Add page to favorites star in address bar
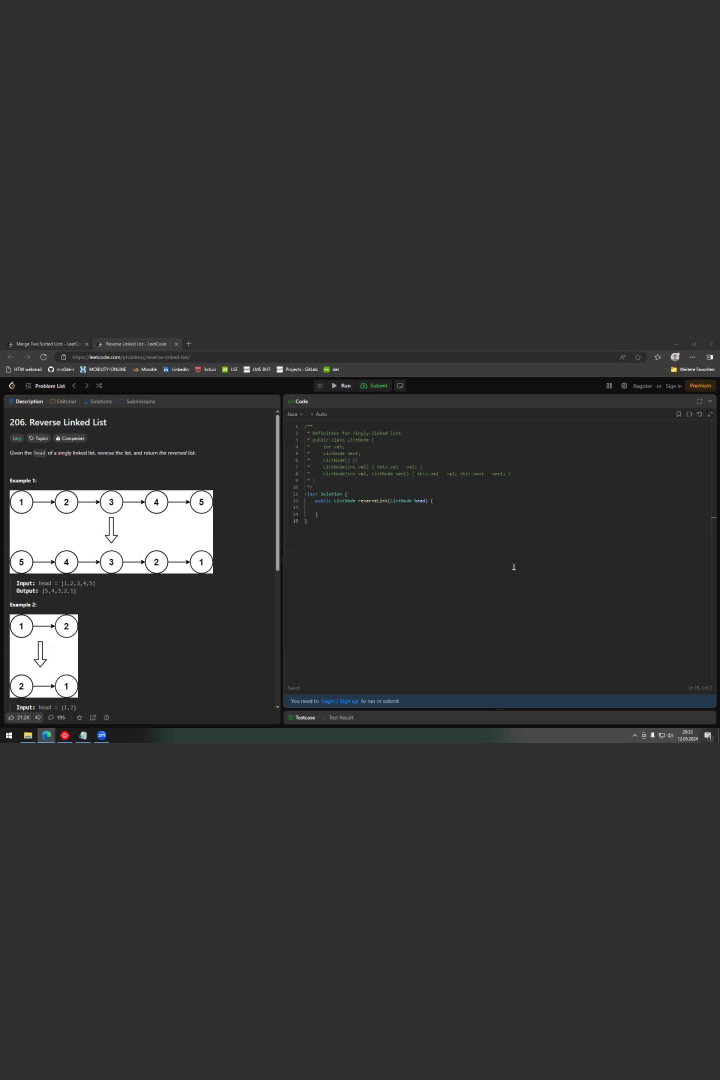 point(638,357)
